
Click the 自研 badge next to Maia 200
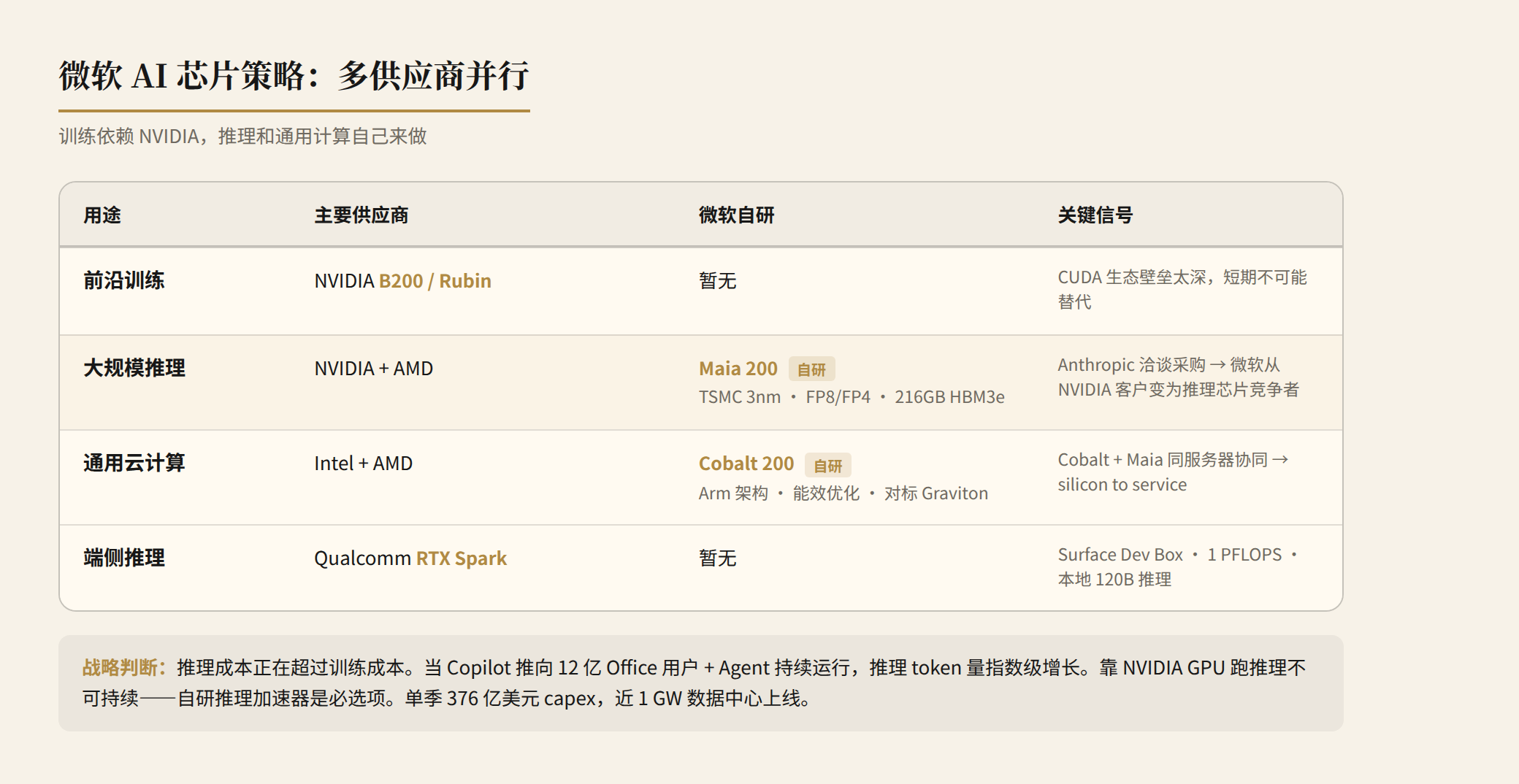point(811,369)
